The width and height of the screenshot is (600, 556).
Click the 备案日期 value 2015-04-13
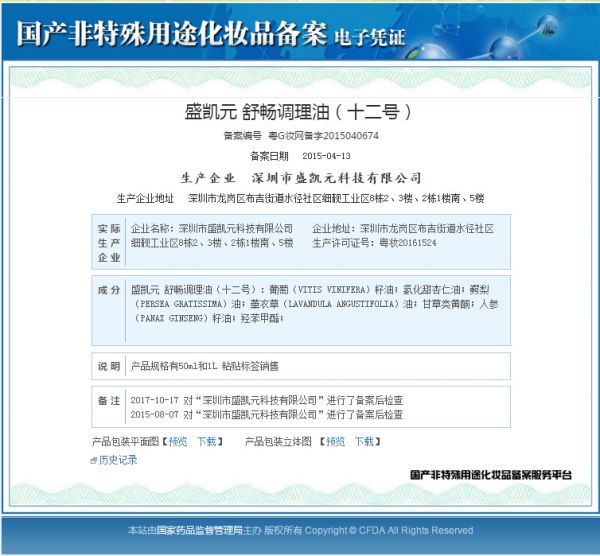[x=326, y=156]
